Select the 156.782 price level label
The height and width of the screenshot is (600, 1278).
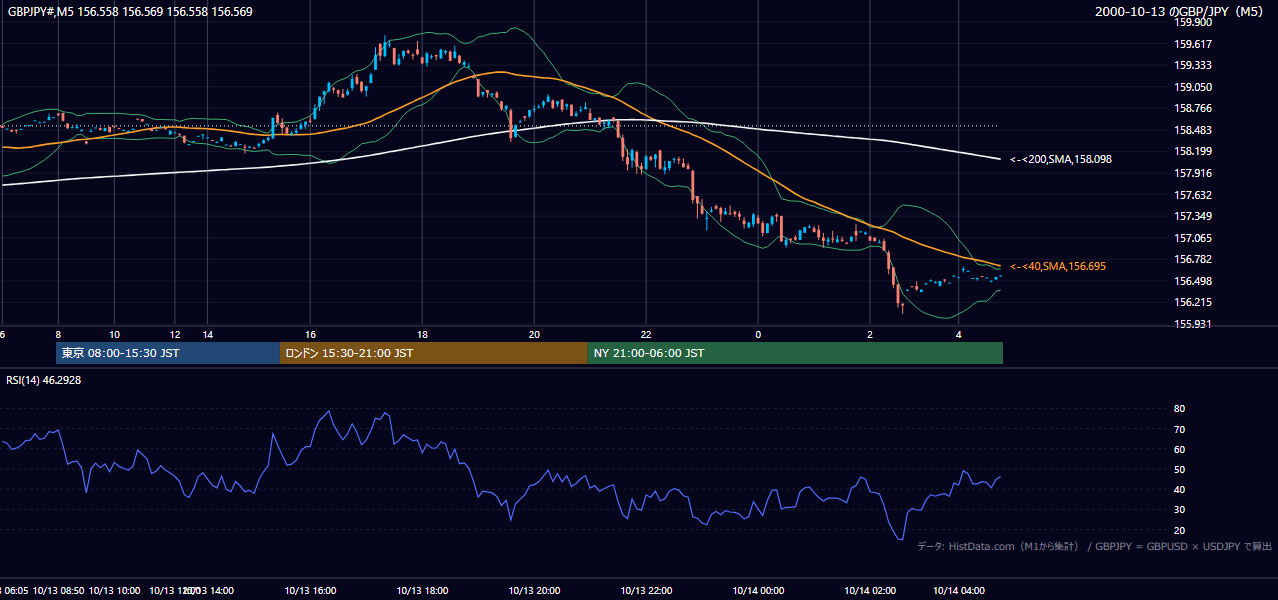click(x=1192, y=260)
